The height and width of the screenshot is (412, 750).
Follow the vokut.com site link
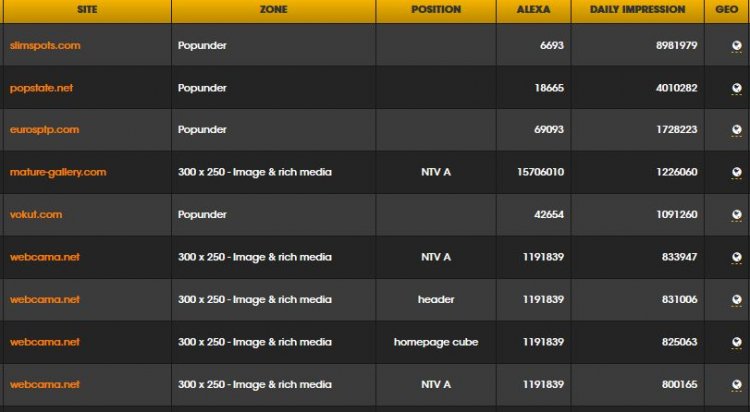pos(36,214)
